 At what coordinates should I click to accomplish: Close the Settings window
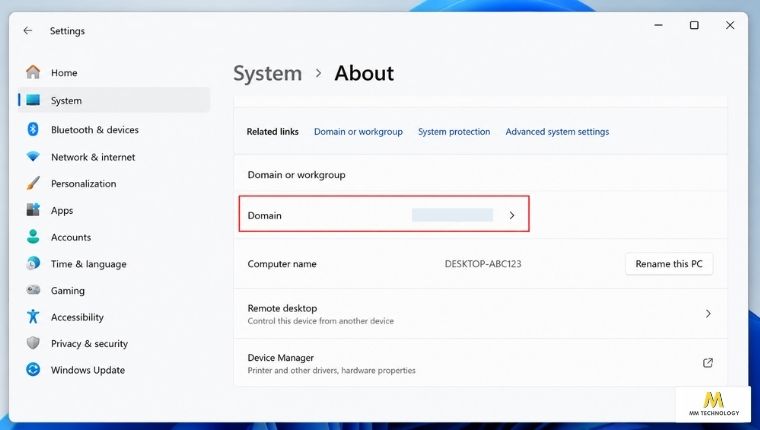[x=730, y=25]
